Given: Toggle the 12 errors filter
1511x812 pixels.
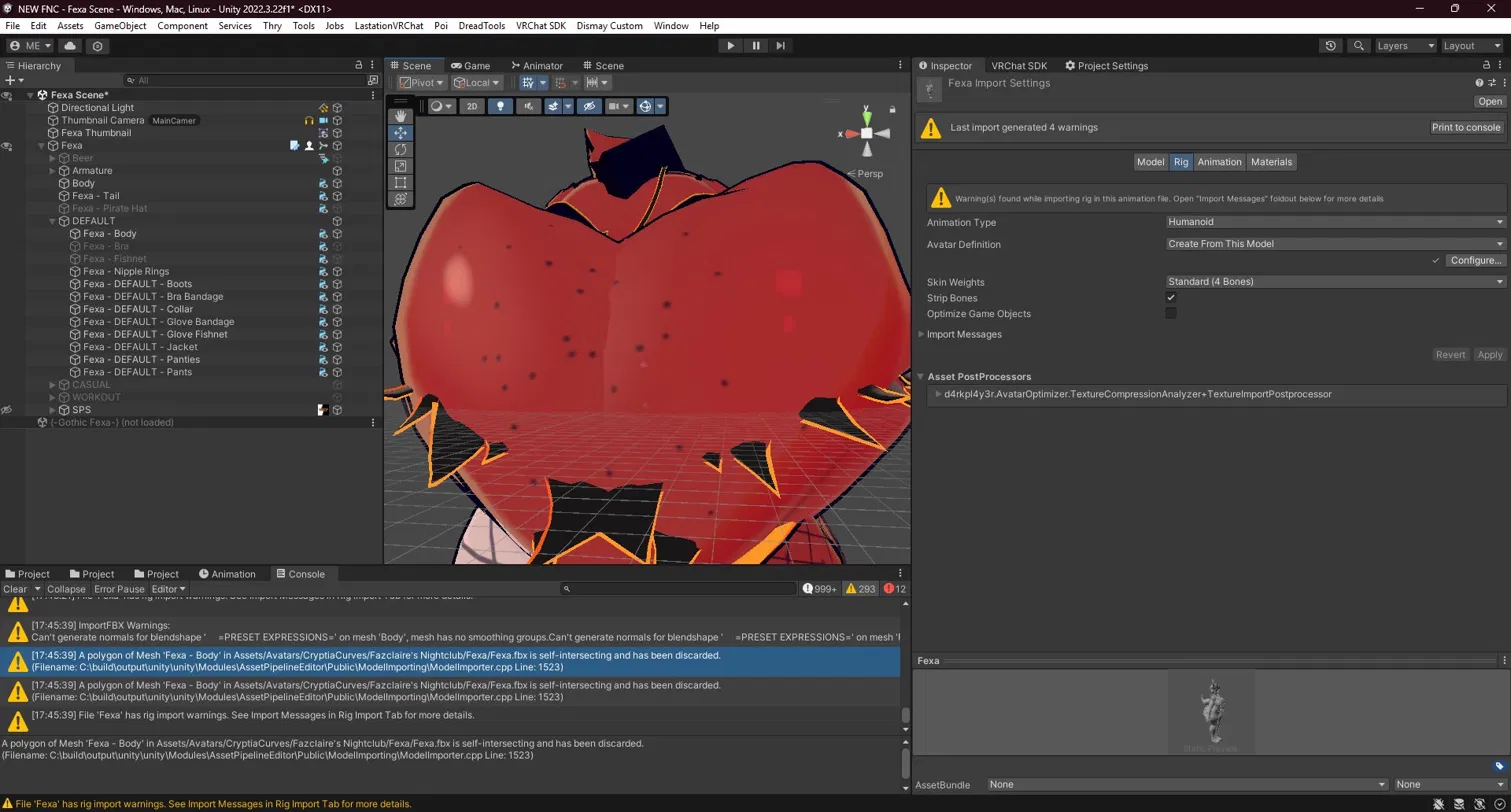Looking at the screenshot, I should [x=895, y=589].
